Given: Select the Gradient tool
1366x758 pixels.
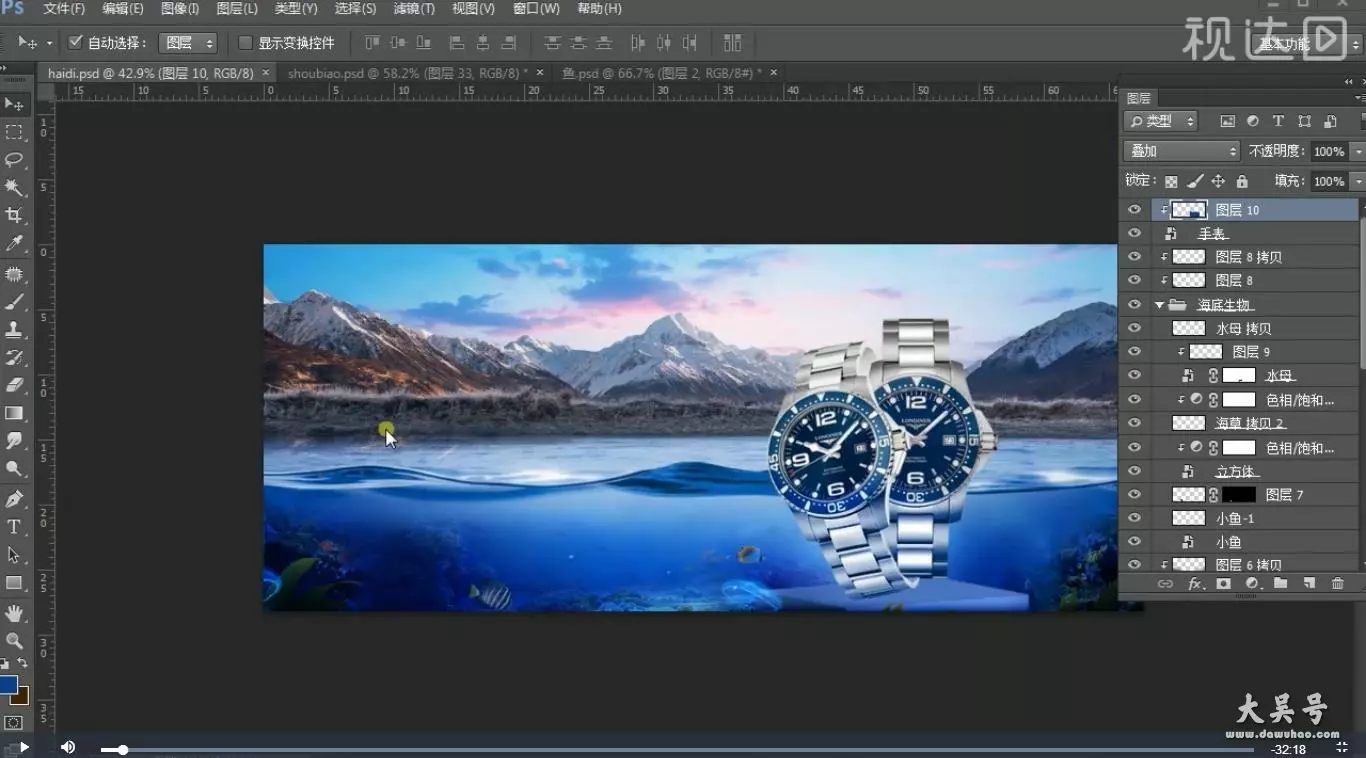Looking at the screenshot, I should [14, 413].
